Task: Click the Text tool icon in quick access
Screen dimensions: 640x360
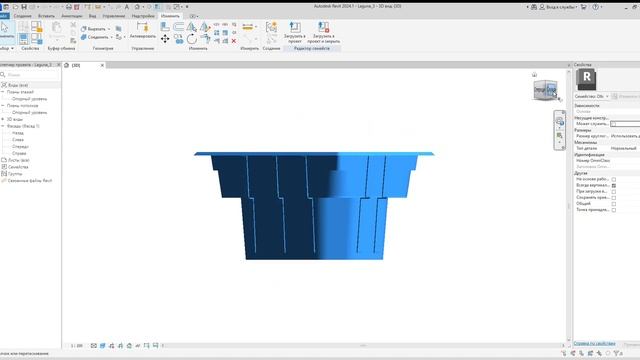Action: [x=127, y=7]
